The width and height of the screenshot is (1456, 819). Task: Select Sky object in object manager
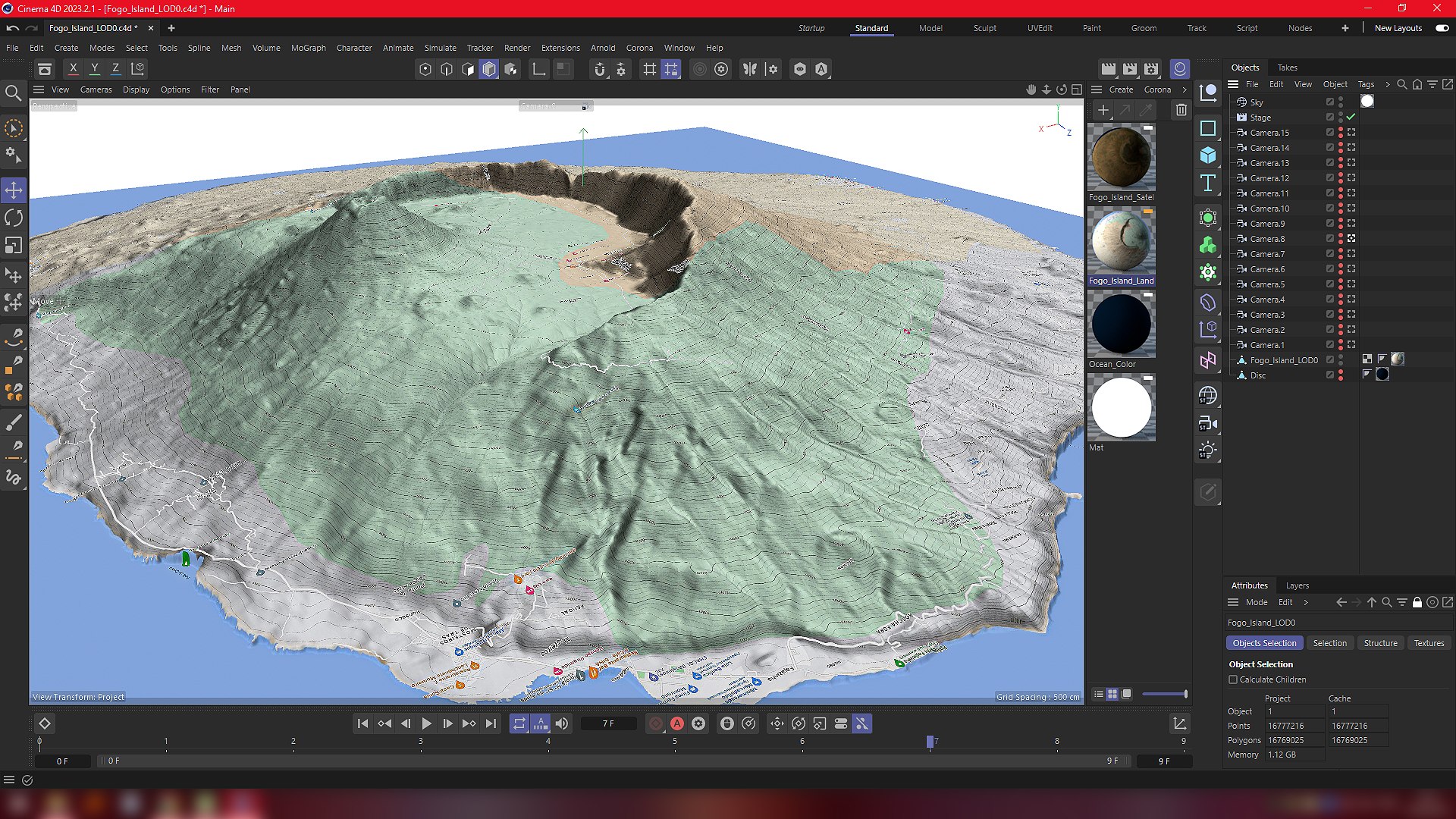pyautogui.click(x=1257, y=102)
